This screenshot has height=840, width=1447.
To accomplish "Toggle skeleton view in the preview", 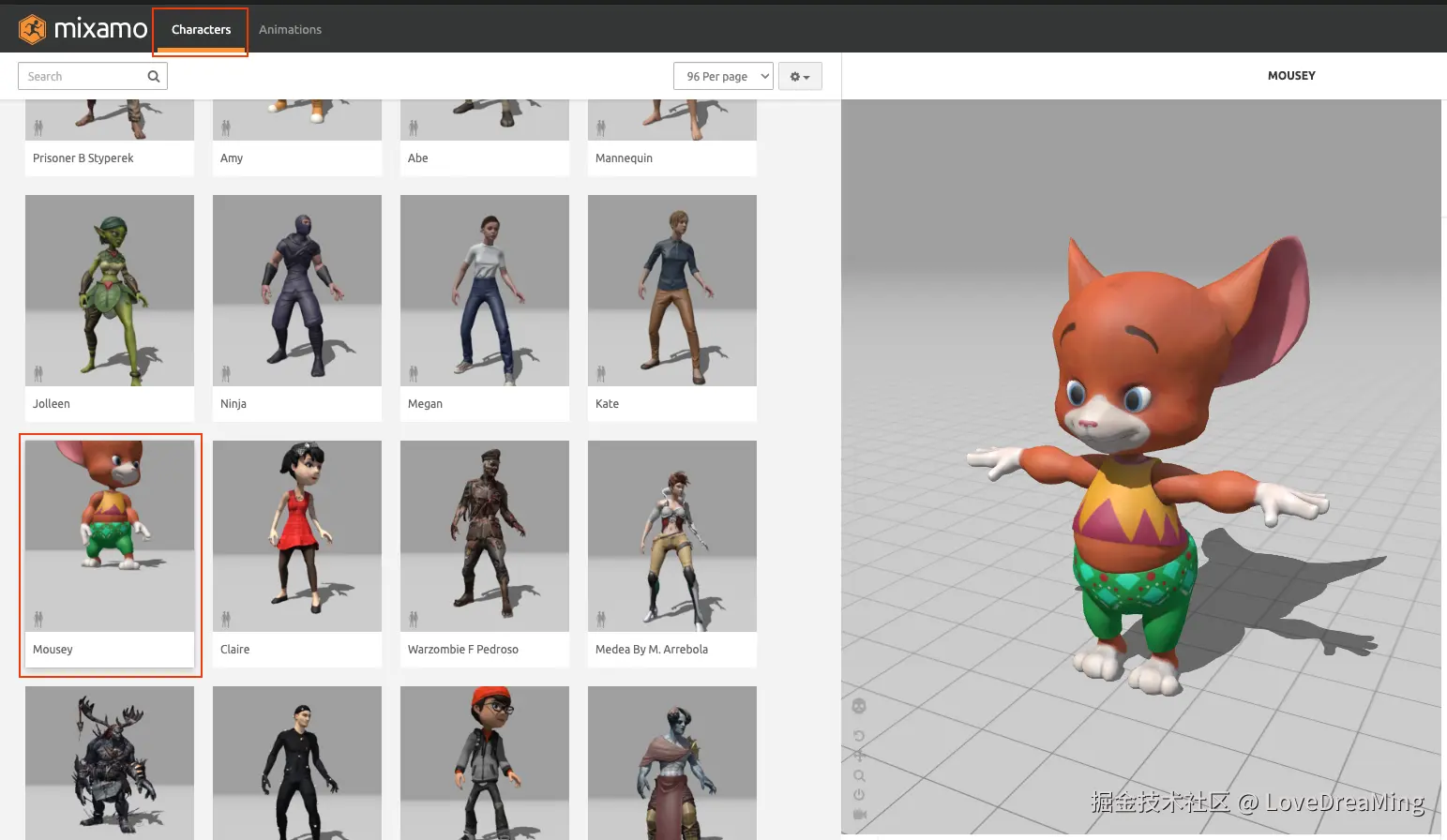I will coord(859,706).
